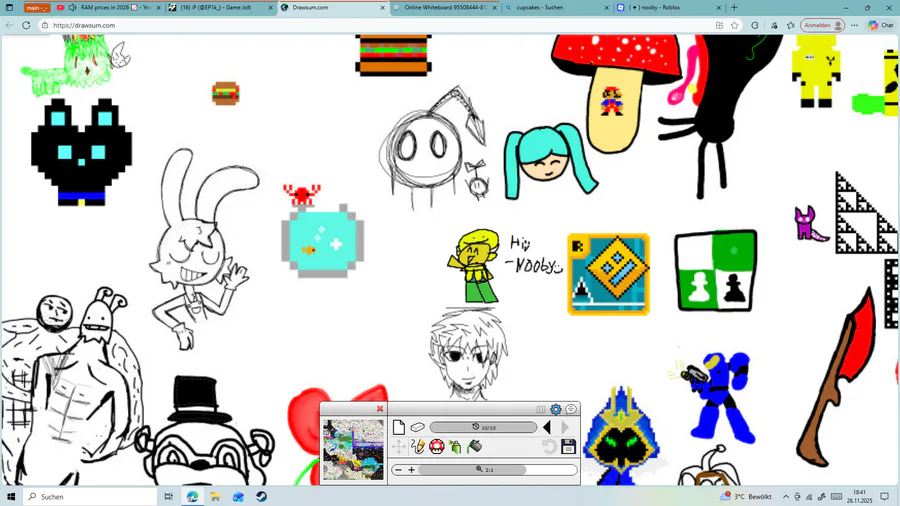The image size is (900, 506).
Task: Open tab actions menu at far left
Action: (9, 7)
